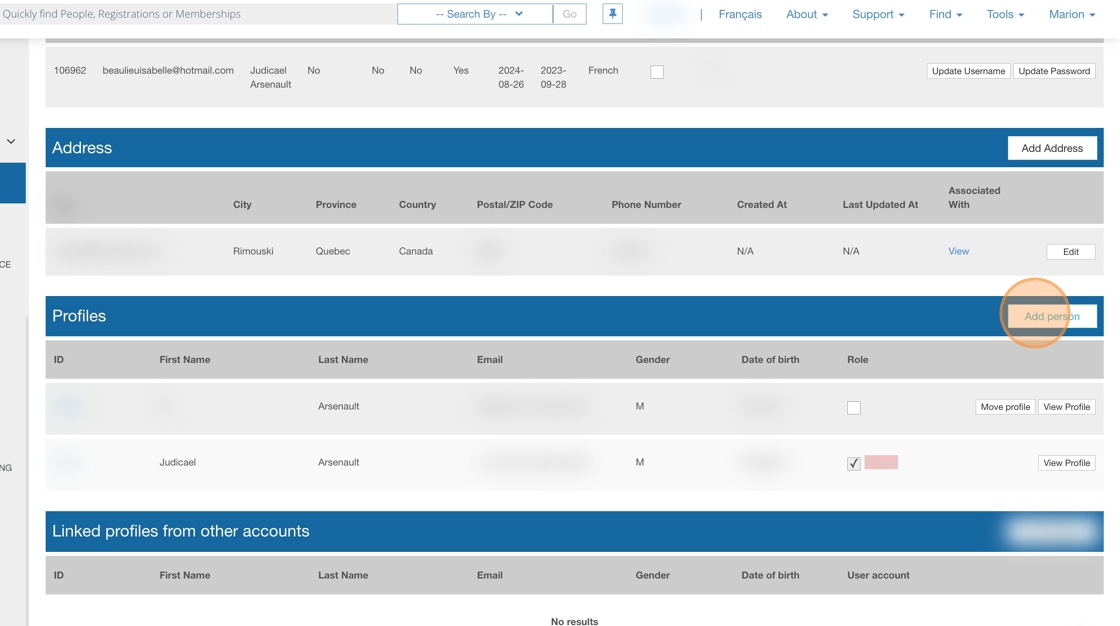Click Add person in Profiles

(x=1051, y=316)
